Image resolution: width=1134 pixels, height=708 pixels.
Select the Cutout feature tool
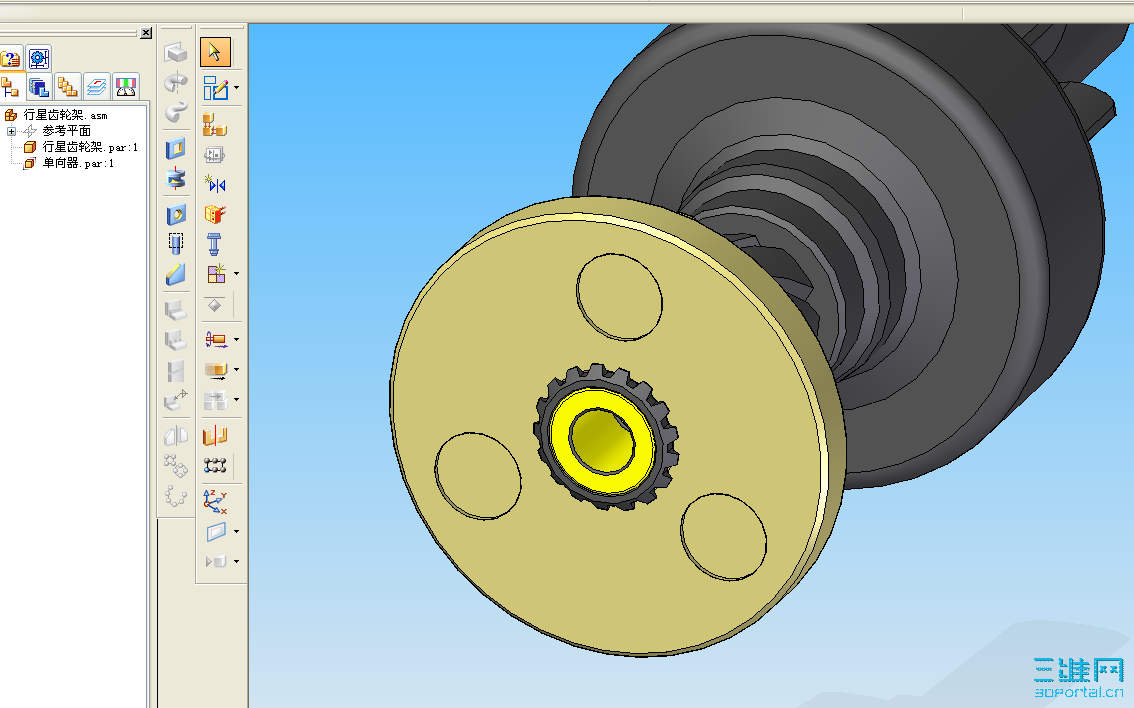[176, 149]
